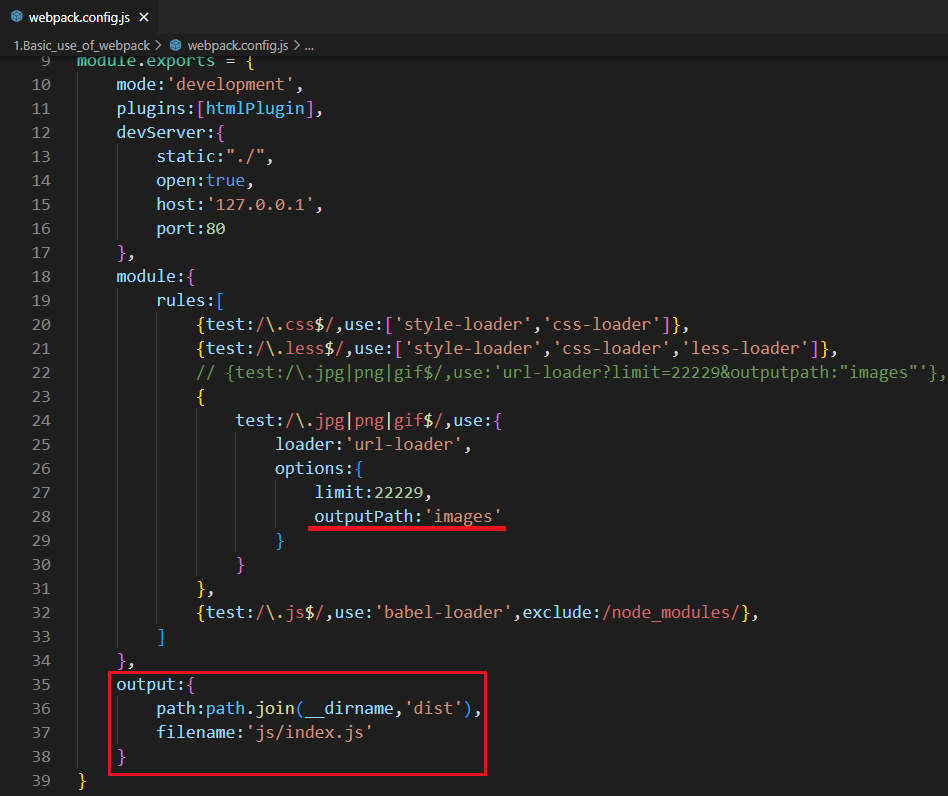
Task: Click the 'dist' string argument
Action: [433, 709]
